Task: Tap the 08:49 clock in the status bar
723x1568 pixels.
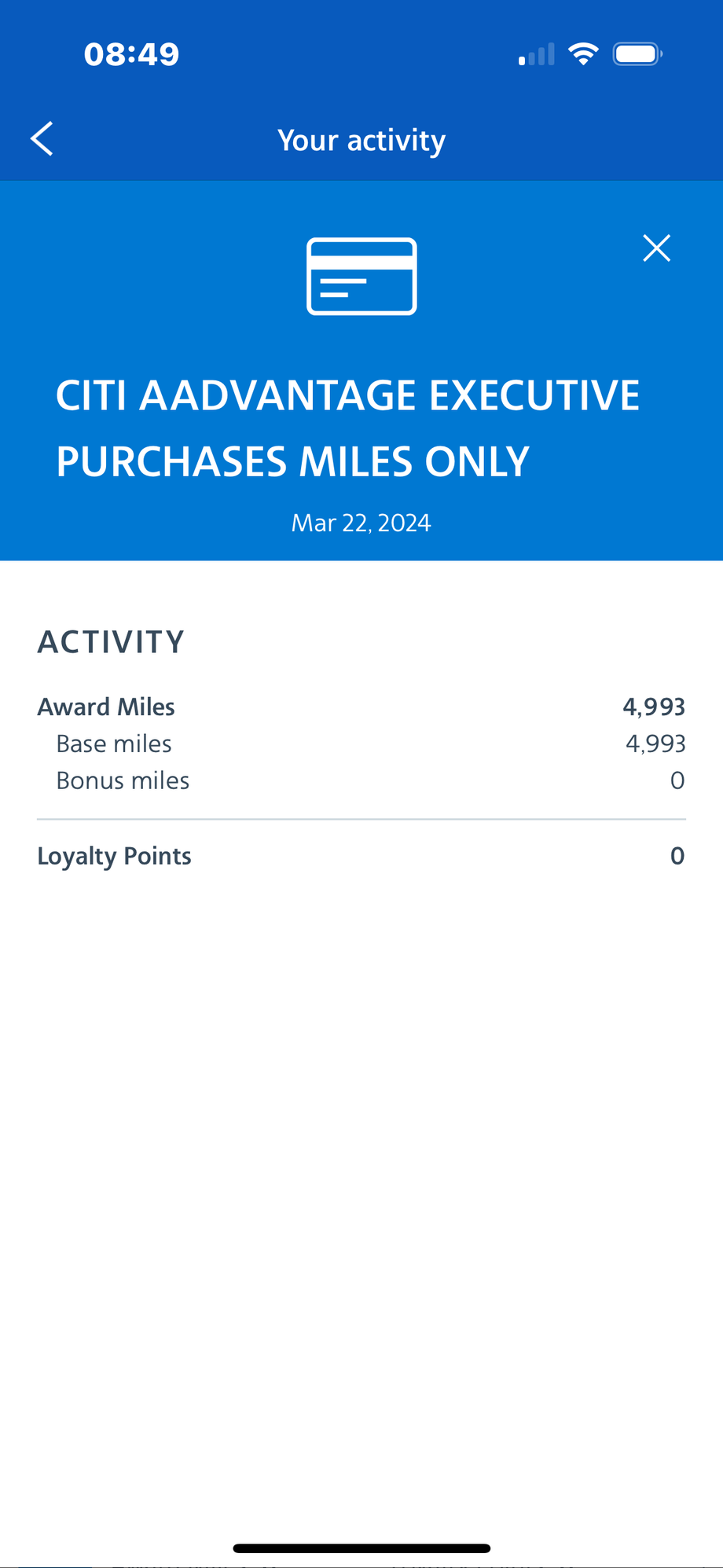Action: click(x=132, y=54)
